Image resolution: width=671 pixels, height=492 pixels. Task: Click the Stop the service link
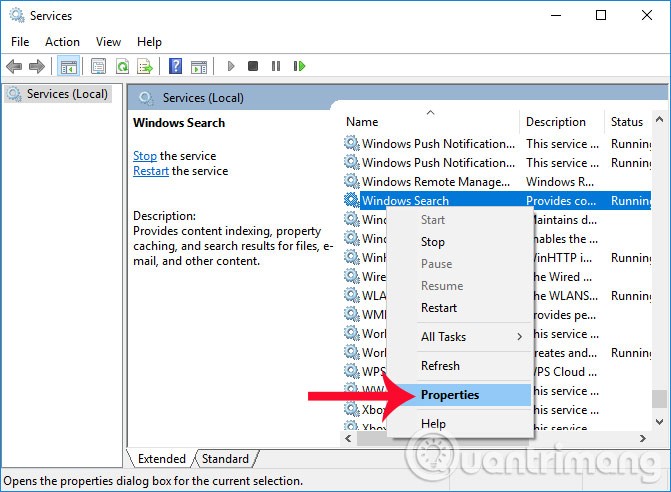pos(145,156)
